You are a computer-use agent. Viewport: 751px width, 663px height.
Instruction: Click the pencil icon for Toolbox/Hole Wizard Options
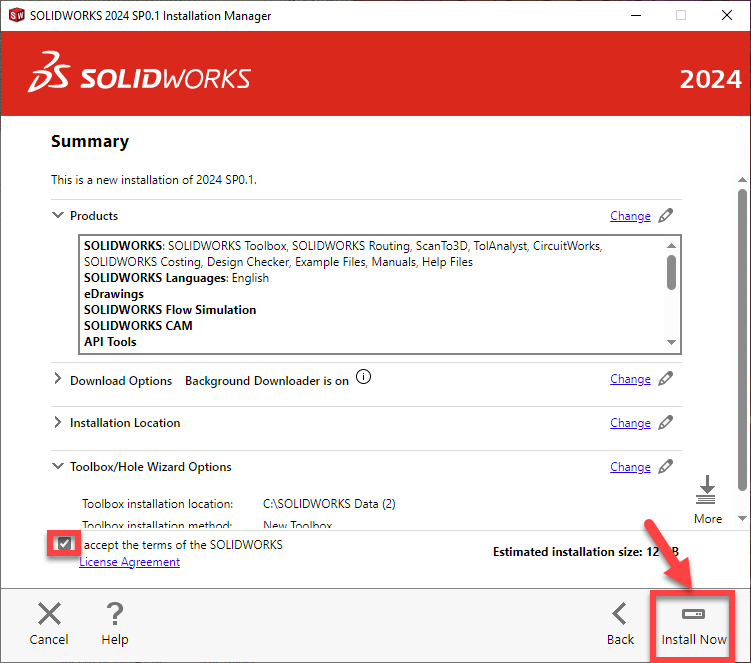point(666,467)
